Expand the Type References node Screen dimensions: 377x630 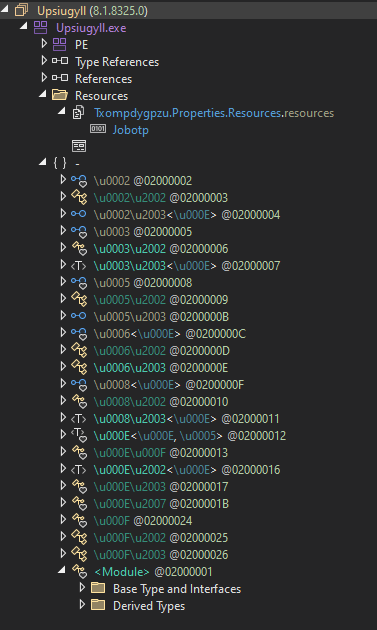point(44,61)
